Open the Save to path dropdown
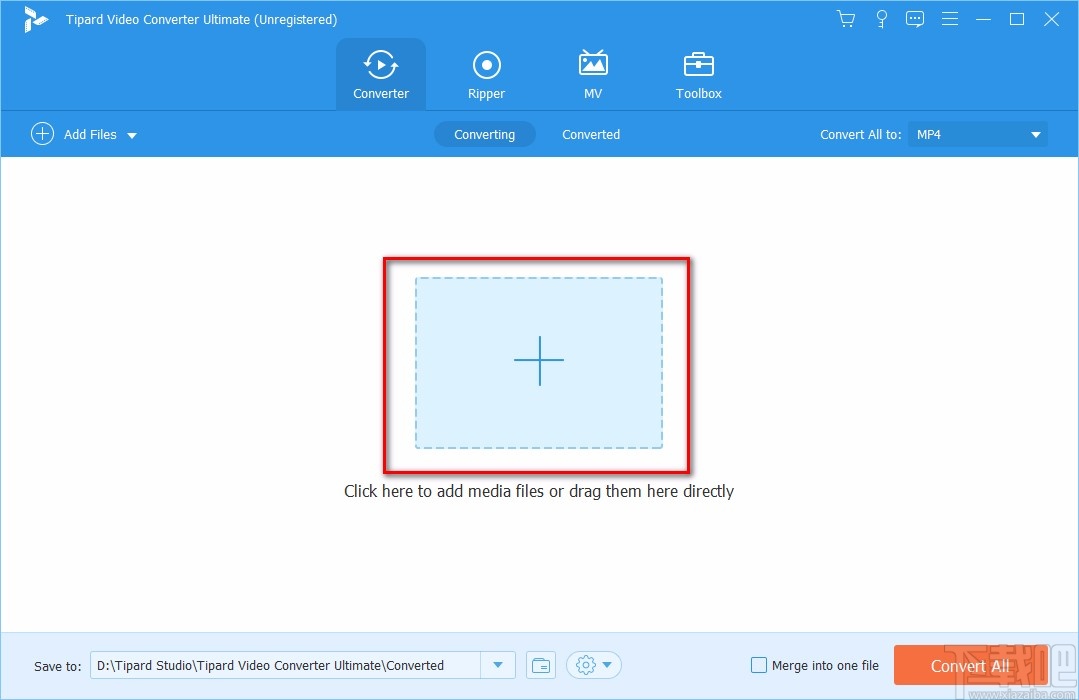 (x=498, y=664)
